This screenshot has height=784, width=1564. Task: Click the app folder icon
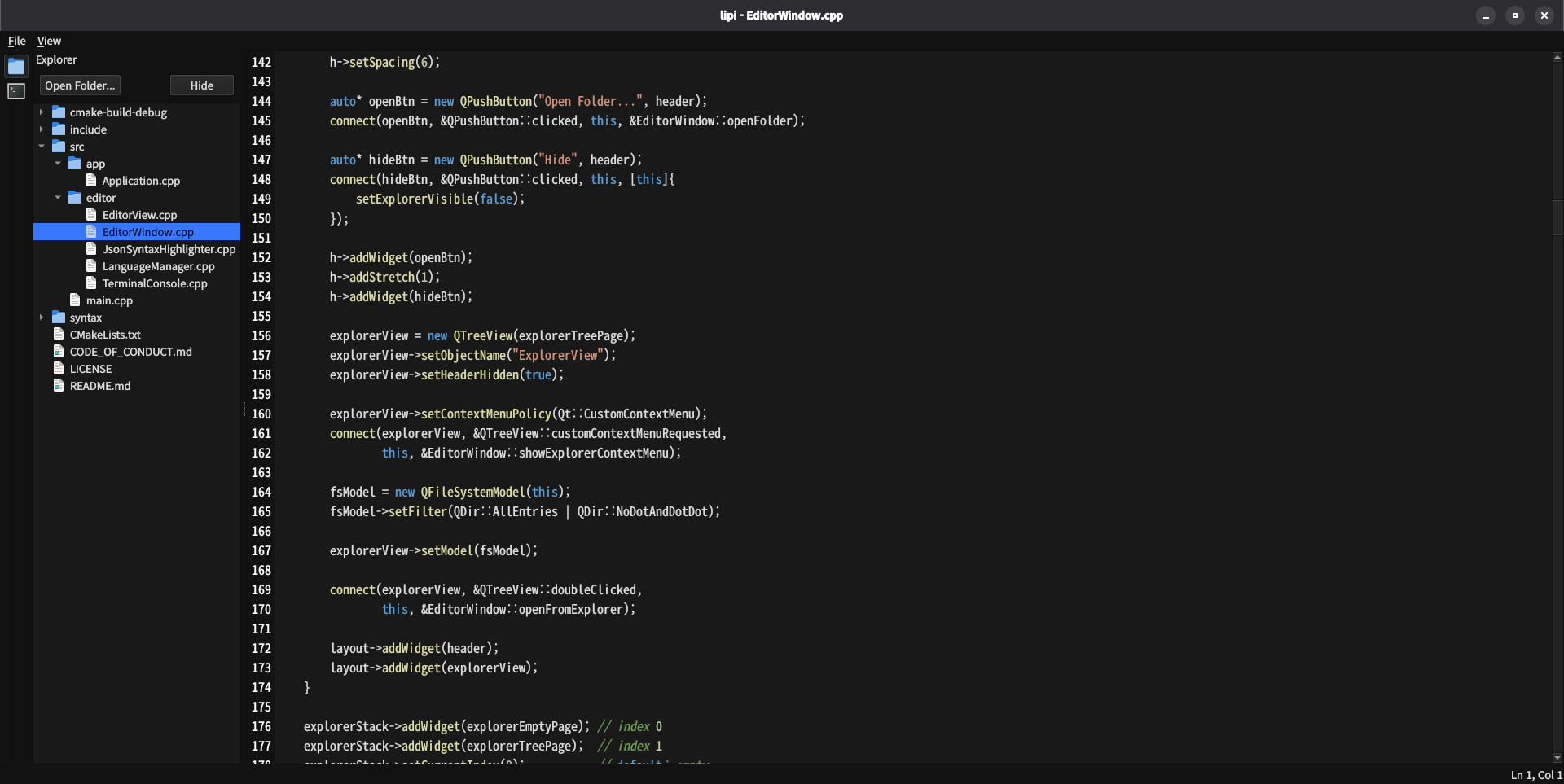tap(75, 164)
